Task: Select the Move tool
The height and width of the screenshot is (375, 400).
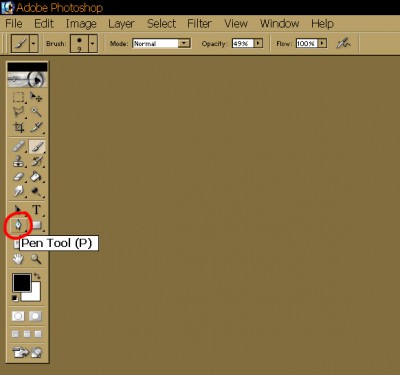Action: click(36, 97)
